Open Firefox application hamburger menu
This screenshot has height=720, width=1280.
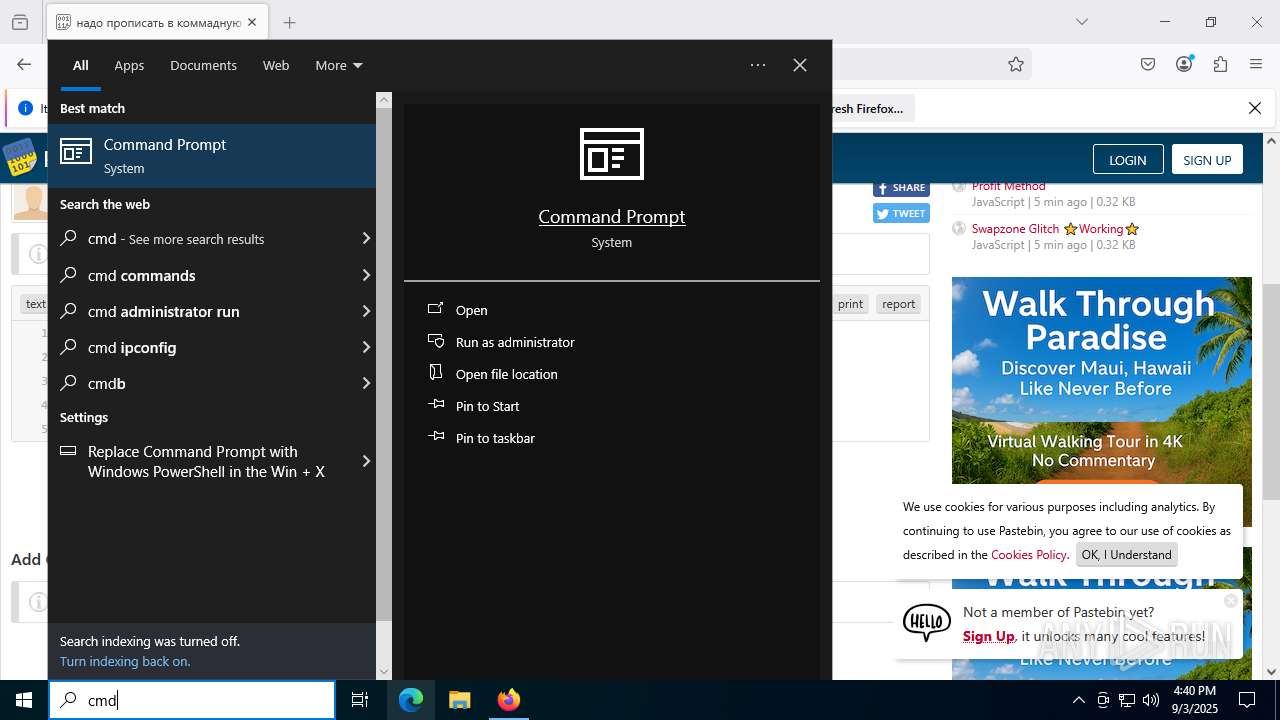click(1256, 64)
